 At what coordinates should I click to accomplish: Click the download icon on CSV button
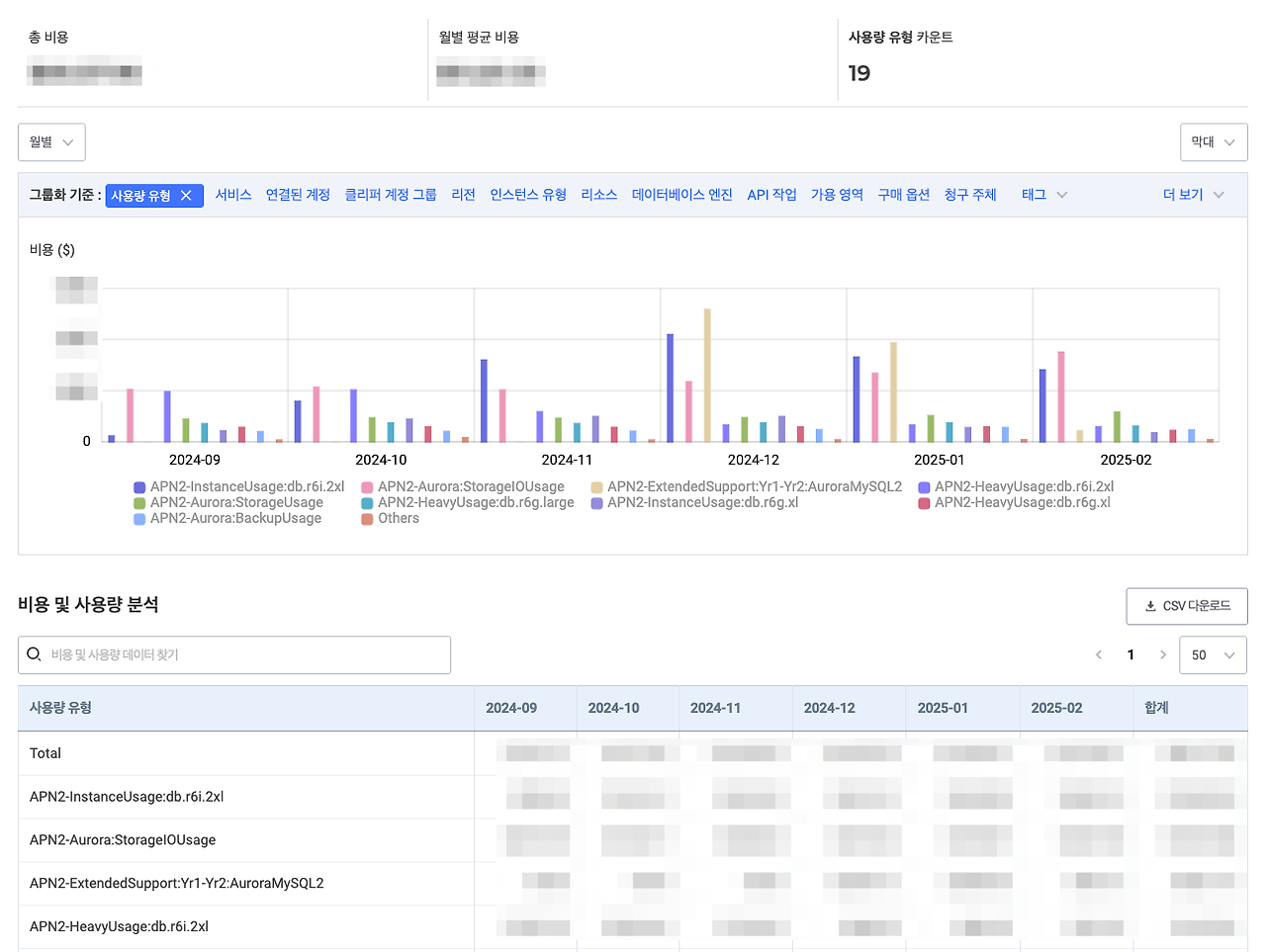click(1149, 606)
